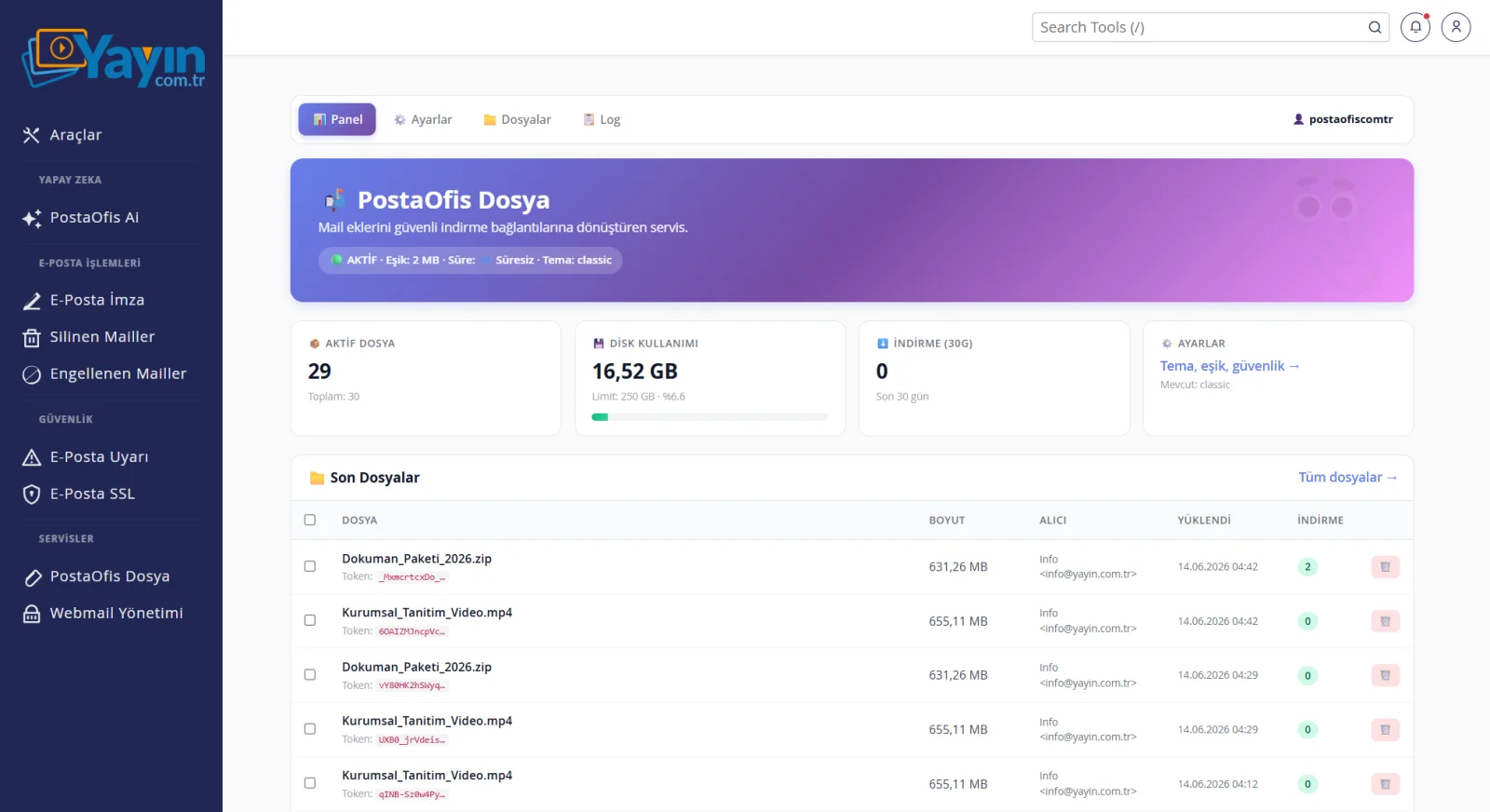Screen dimensions: 1490x812
Task: Follow the 'Tema, eşik, güvenlik' link
Action: point(1229,366)
